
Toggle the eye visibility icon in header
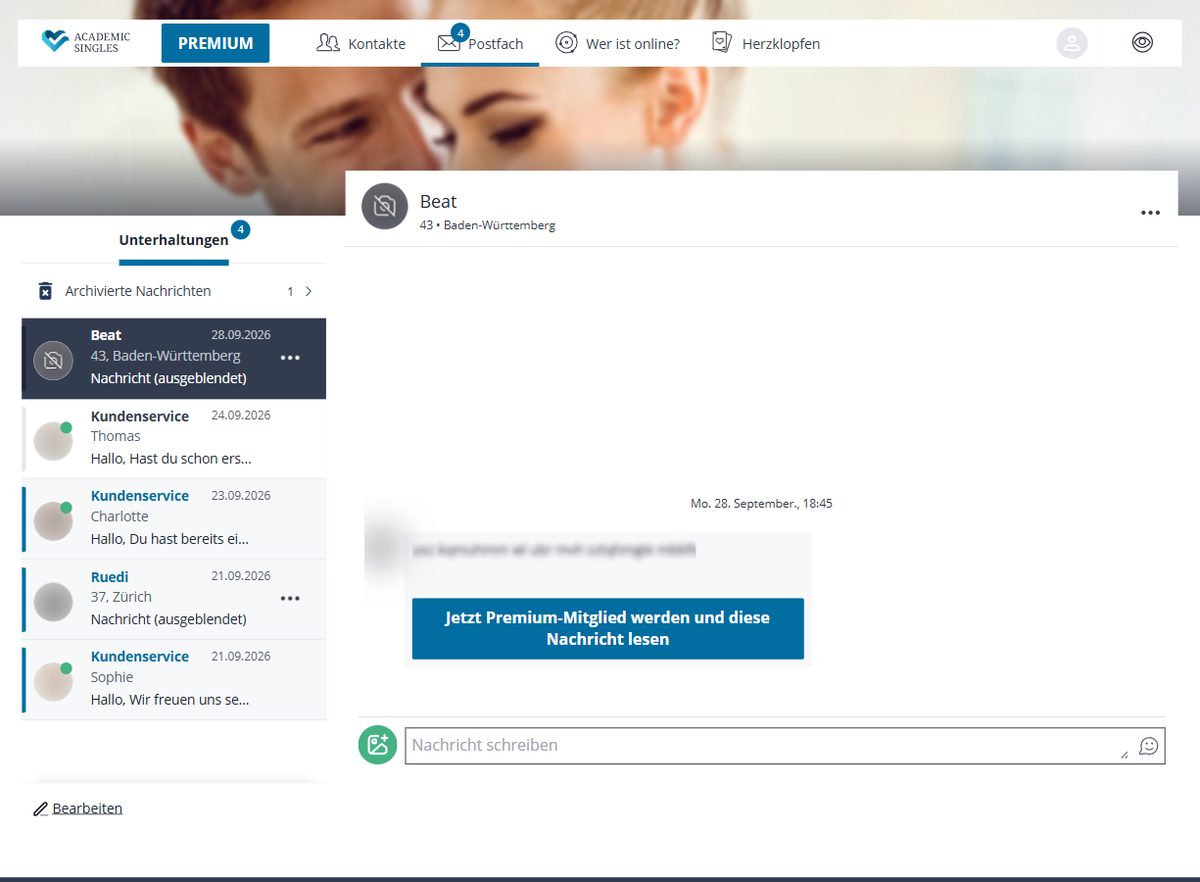[x=1142, y=43]
